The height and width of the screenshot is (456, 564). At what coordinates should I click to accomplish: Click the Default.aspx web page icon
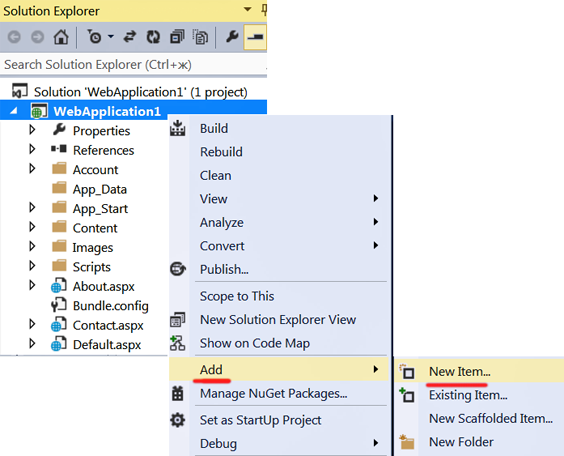59,343
